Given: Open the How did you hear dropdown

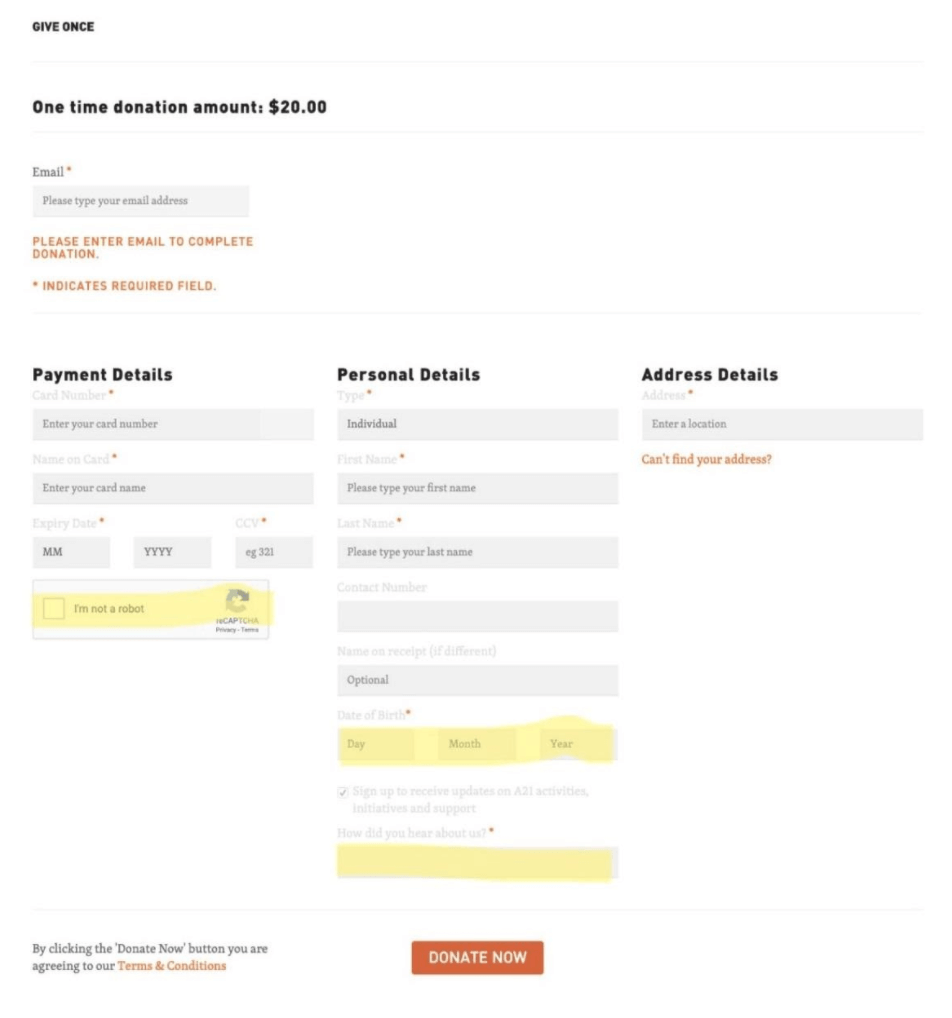Looking at the screenshot, I should coord(477,862).
